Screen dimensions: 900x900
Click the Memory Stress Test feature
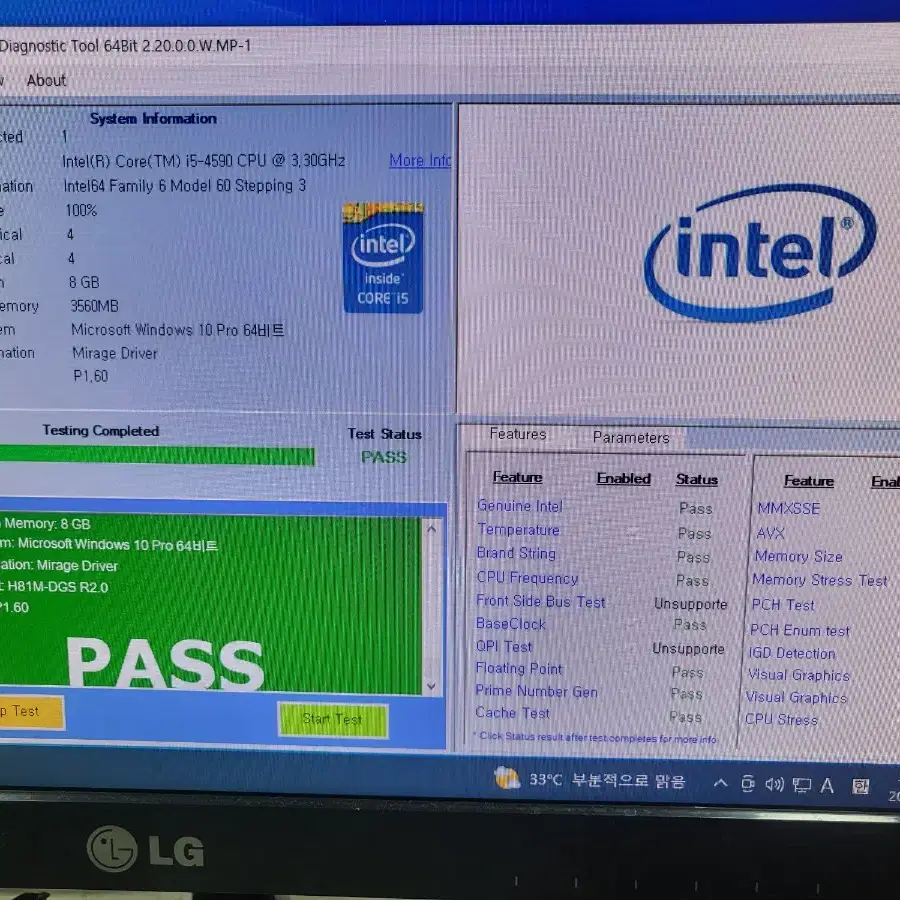pyautogui.click(x=820, y=580)
